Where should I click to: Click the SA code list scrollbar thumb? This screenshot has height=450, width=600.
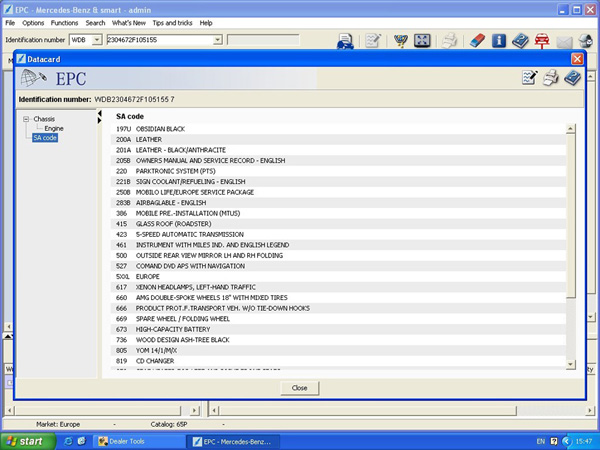point(570,215)
